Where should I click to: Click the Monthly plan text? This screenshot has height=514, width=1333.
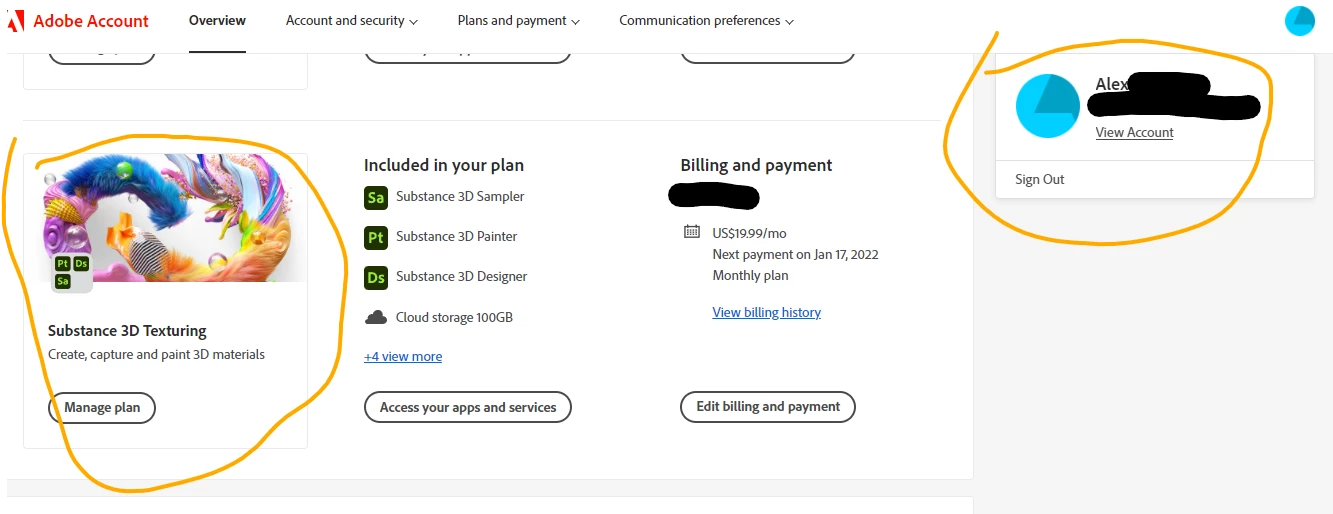[x=751, y=275]
